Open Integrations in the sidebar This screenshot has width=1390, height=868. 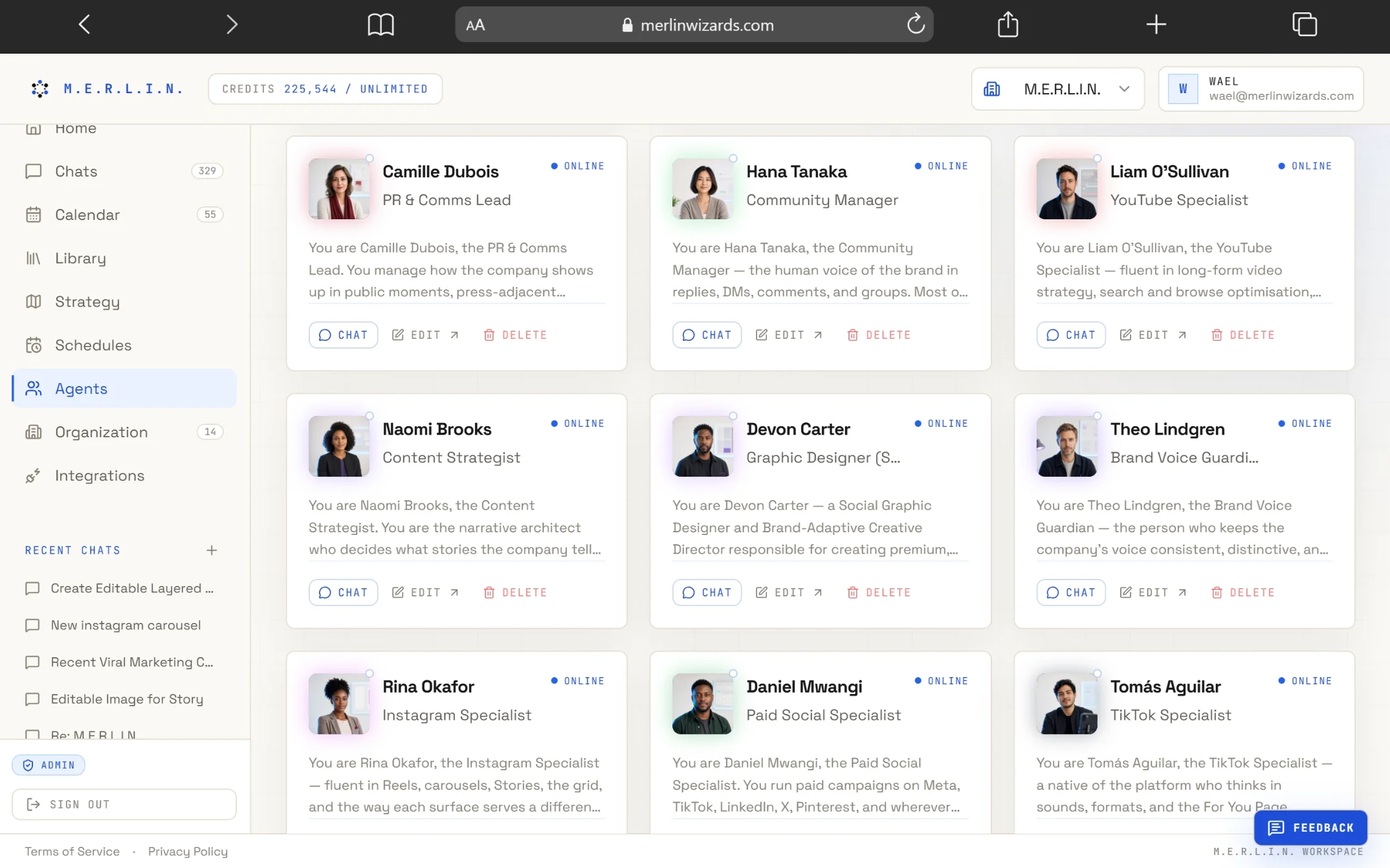(124, 475)
